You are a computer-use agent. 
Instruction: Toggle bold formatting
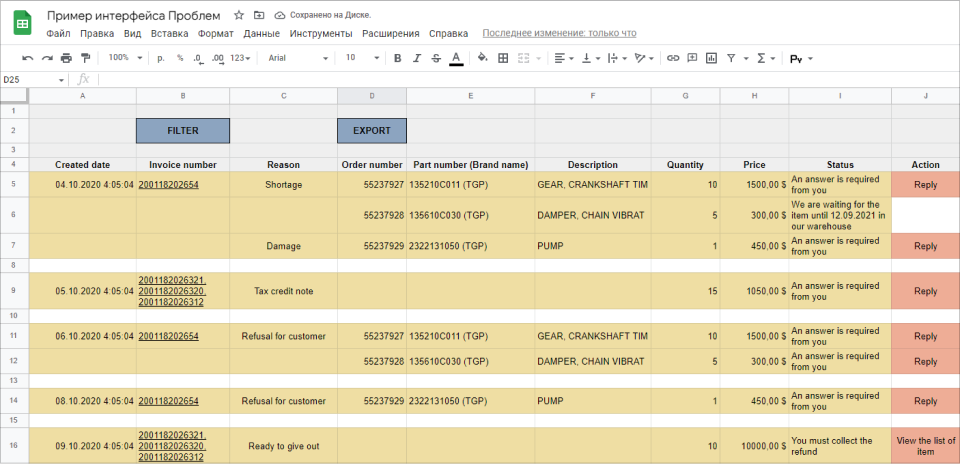398,58
